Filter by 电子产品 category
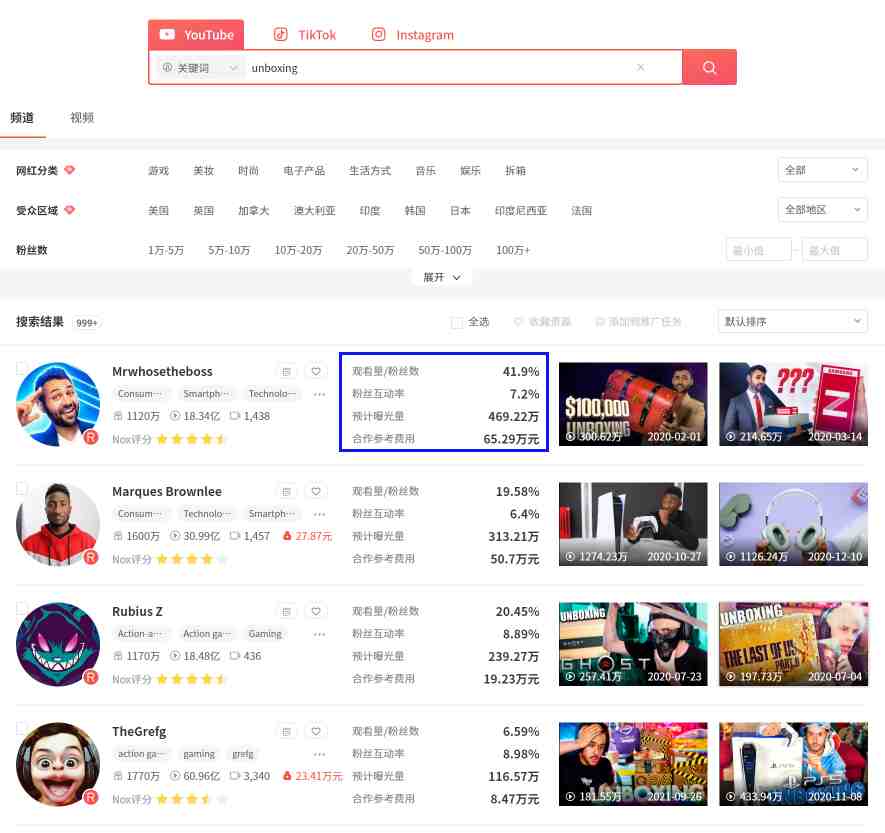885x833 pixels. coord(304,170)
